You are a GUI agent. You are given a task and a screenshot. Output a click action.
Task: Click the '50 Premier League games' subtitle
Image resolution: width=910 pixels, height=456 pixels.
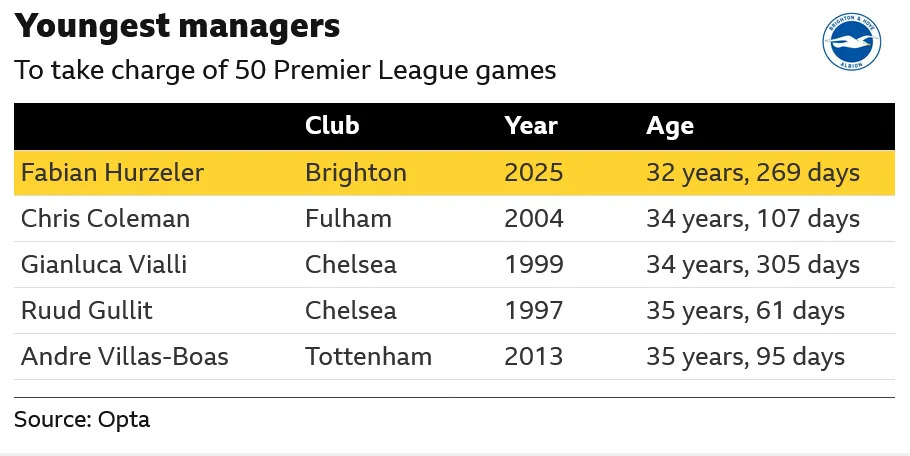point(285,72)
